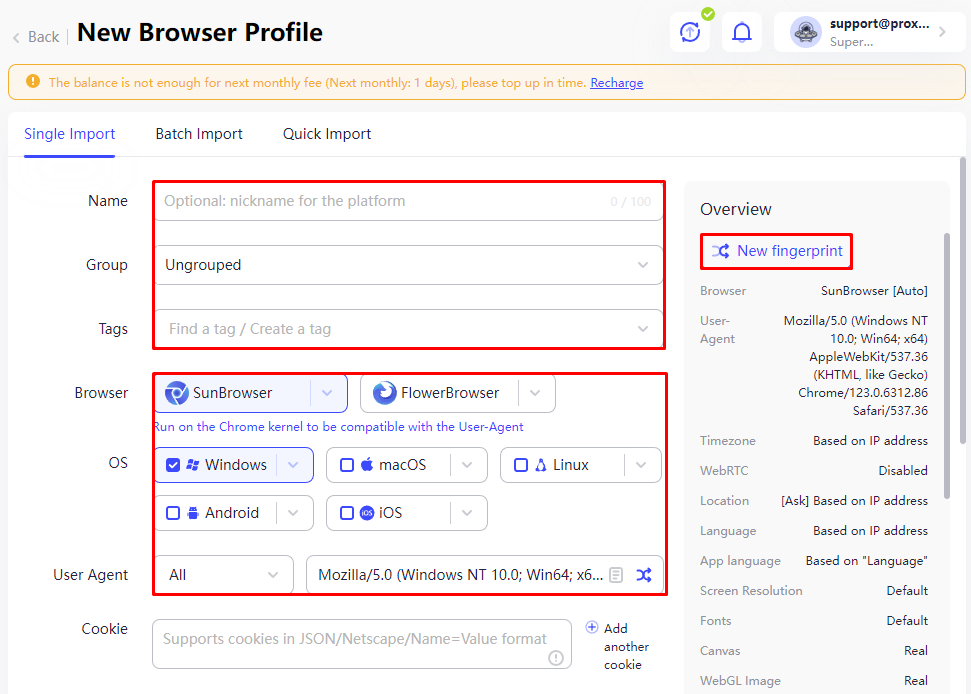971x694 pixels.
Task: Tick the Android checkbox
Action: tap(173, 513)
